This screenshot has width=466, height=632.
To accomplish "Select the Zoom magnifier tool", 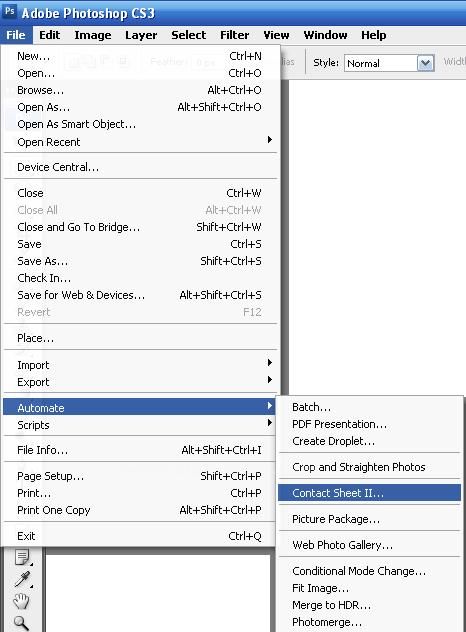I will tap(21, 623).
